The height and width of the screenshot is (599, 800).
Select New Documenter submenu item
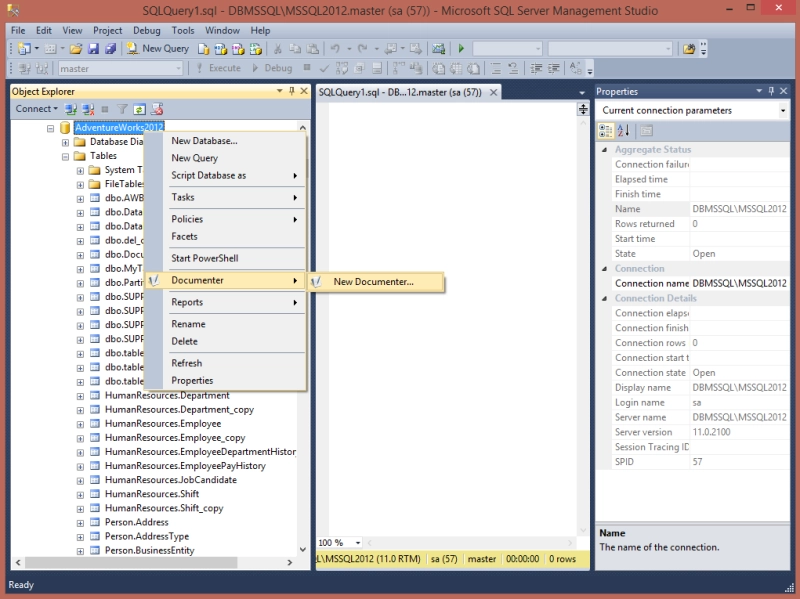[x=376, y=282]
